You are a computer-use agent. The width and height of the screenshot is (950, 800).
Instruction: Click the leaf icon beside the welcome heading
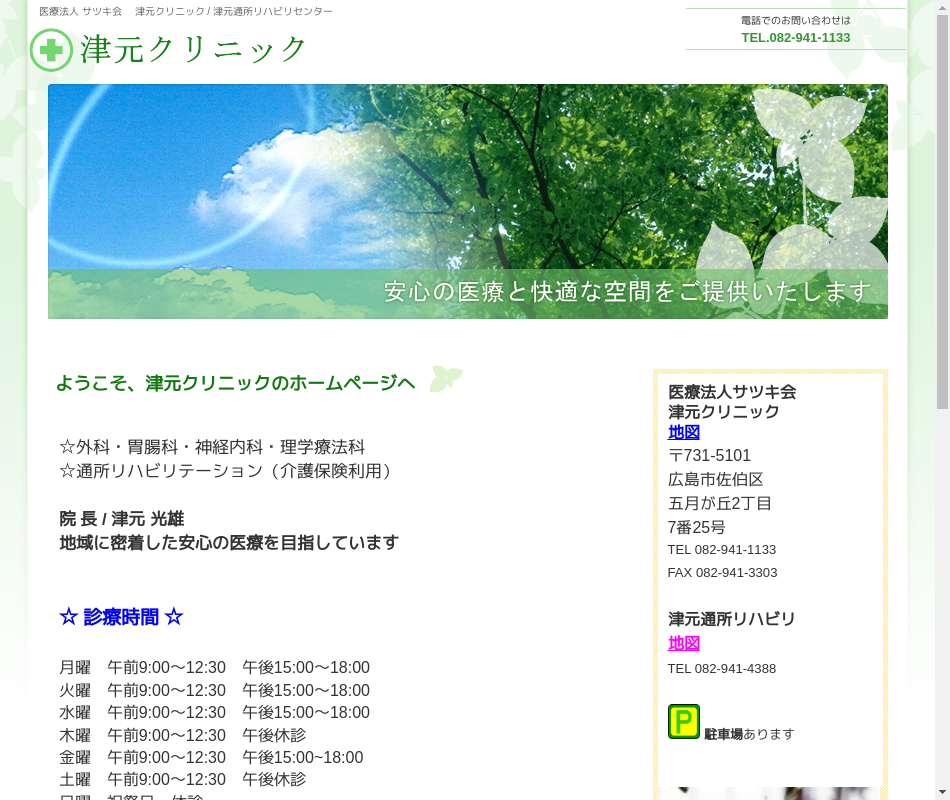pyautogui.click(x=445, y=379)
